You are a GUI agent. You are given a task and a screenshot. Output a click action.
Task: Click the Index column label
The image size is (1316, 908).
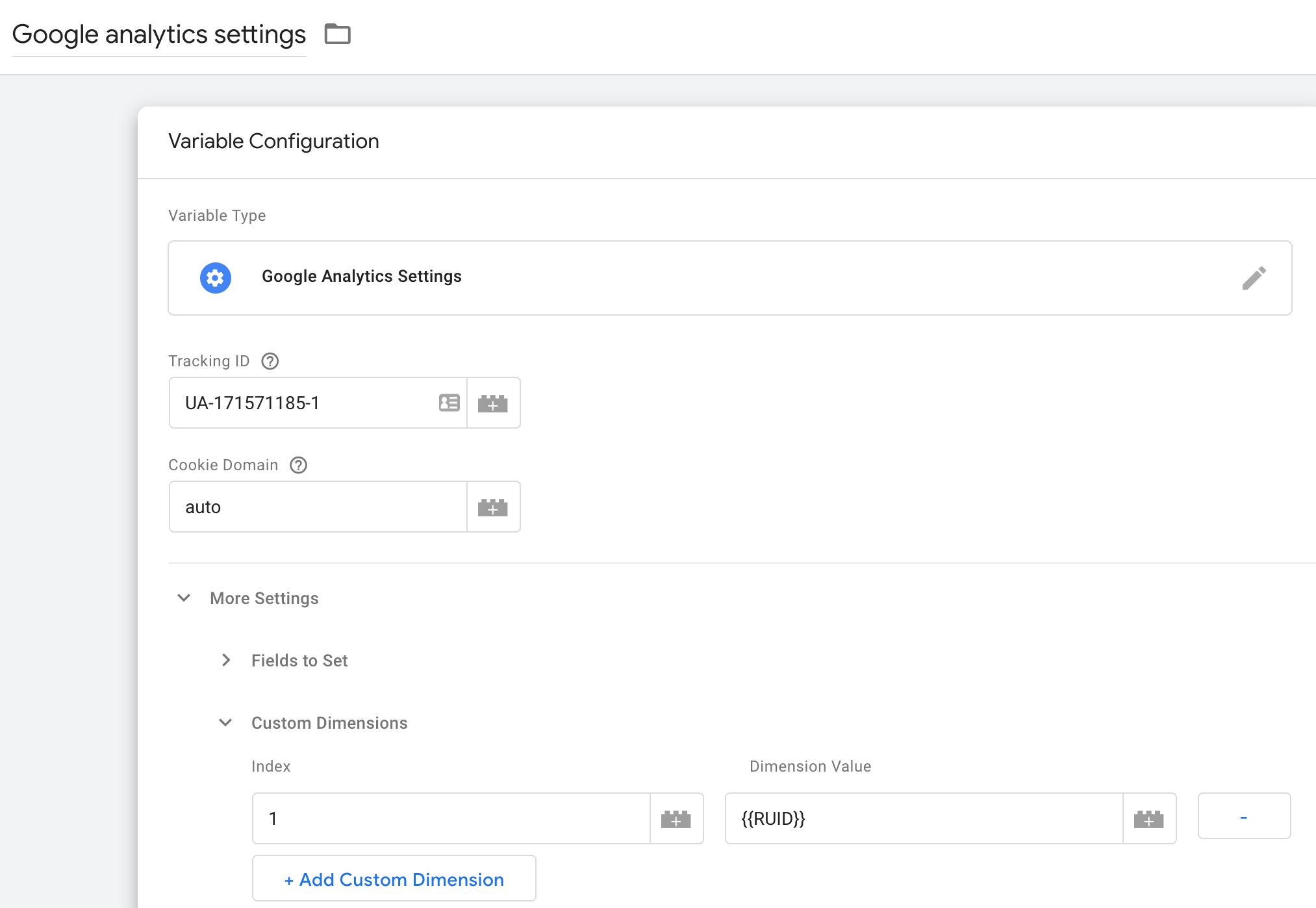271,766
